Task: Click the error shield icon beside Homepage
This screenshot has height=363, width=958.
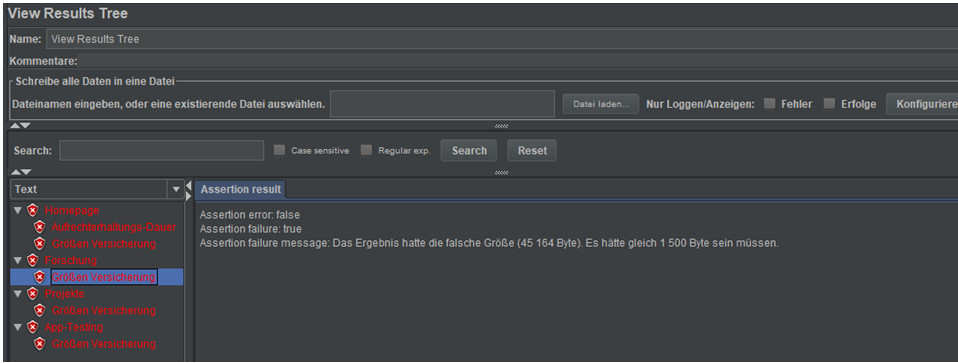Action: point(33,210)
